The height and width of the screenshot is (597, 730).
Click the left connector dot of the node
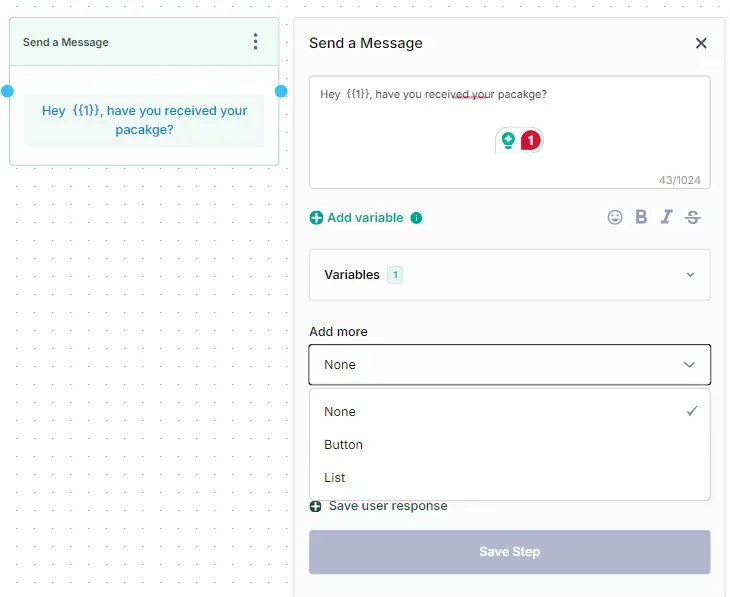pos(8,91)
